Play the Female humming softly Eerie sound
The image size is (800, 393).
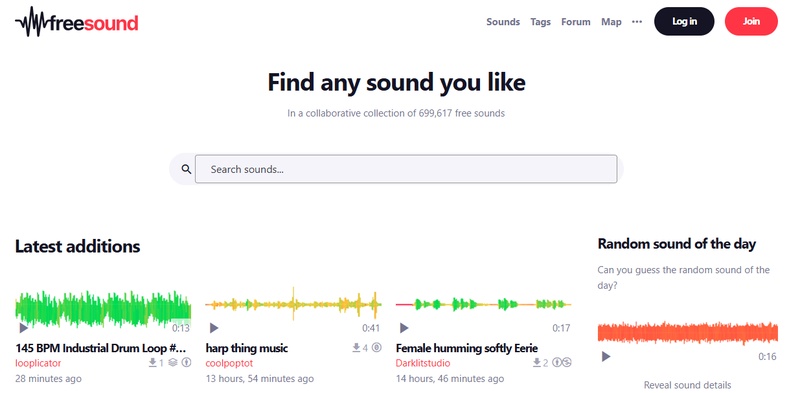point(404,328)
